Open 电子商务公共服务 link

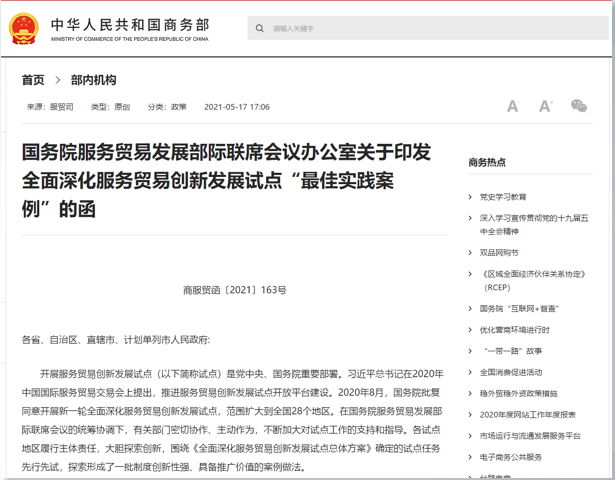click(511, 457)
